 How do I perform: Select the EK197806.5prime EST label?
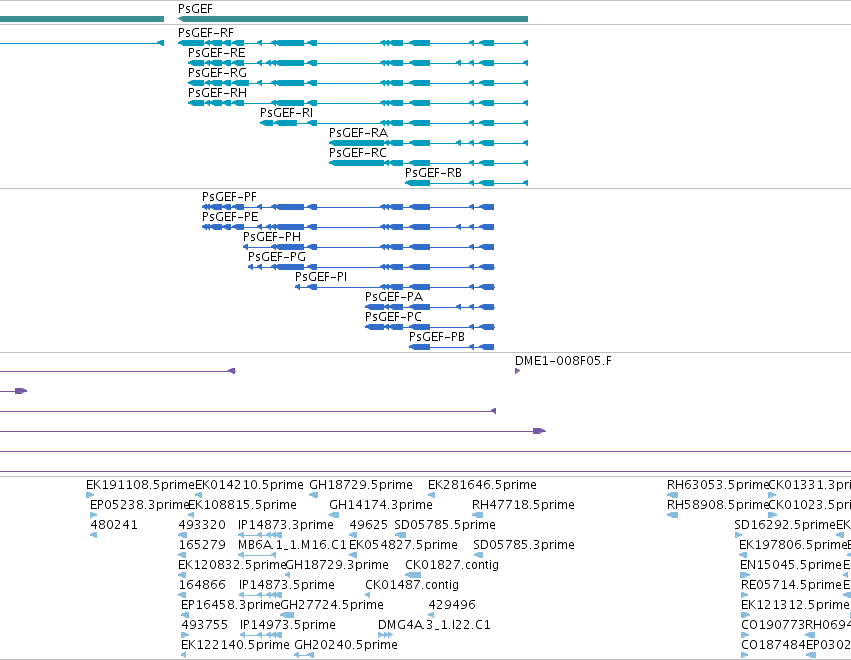pyautogui.click(x=793, y=544)
